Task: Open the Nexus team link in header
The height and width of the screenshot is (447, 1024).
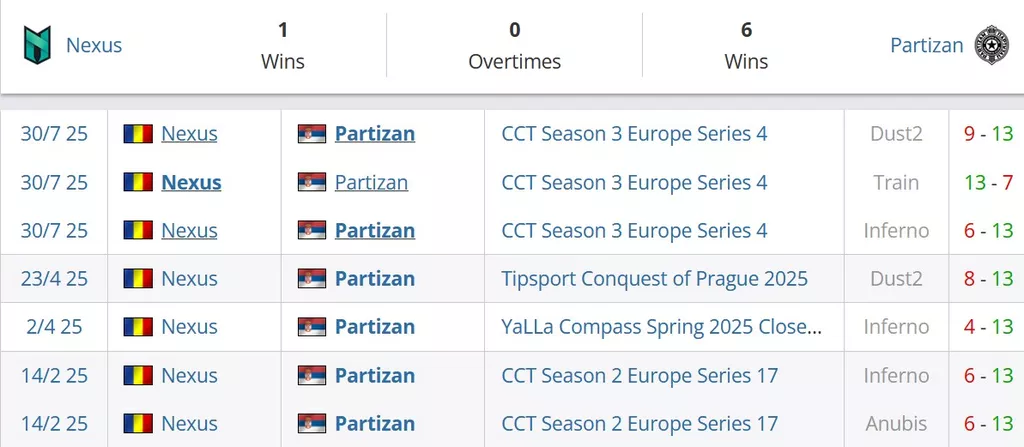Action: point(94,45)
